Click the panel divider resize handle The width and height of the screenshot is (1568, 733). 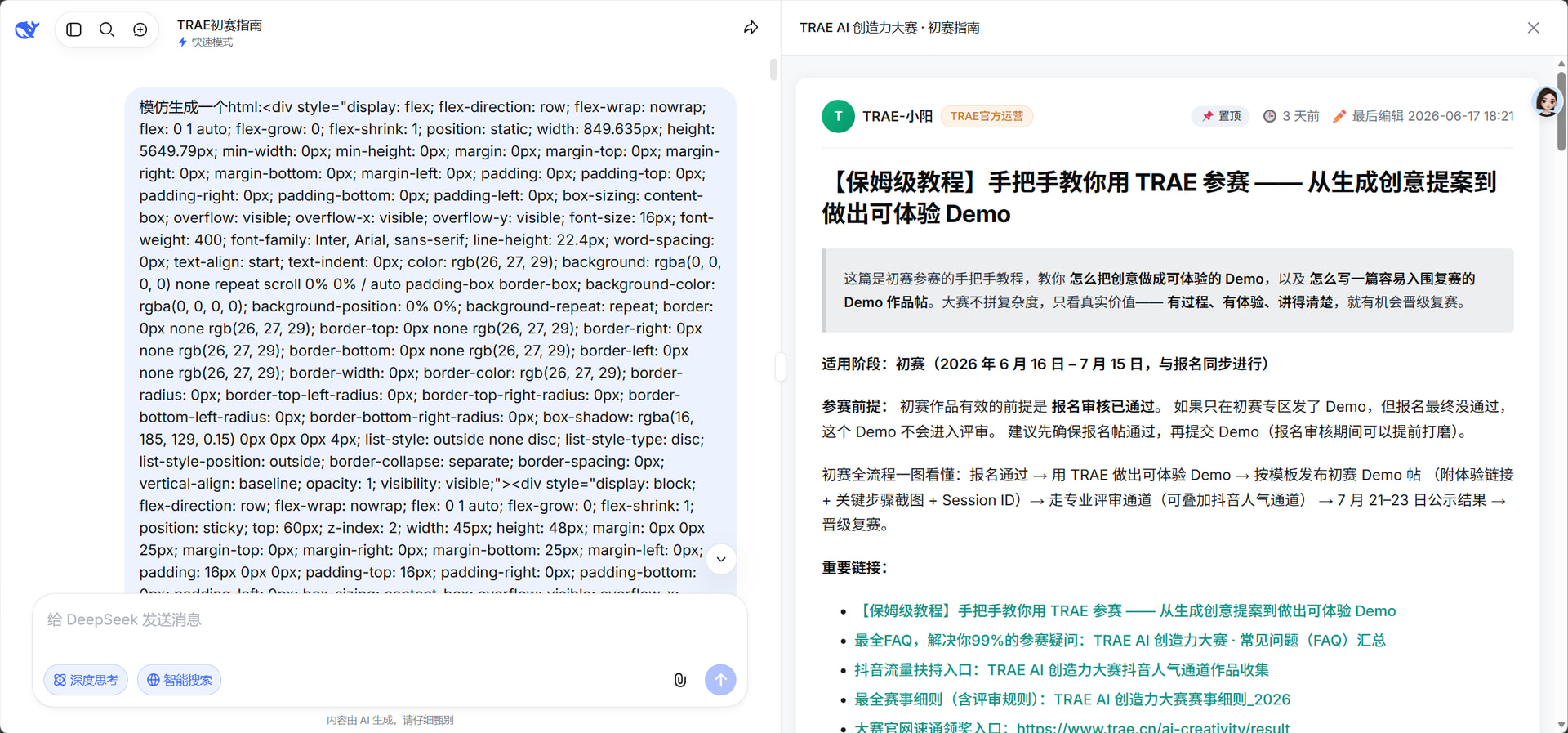click(781, 367)
